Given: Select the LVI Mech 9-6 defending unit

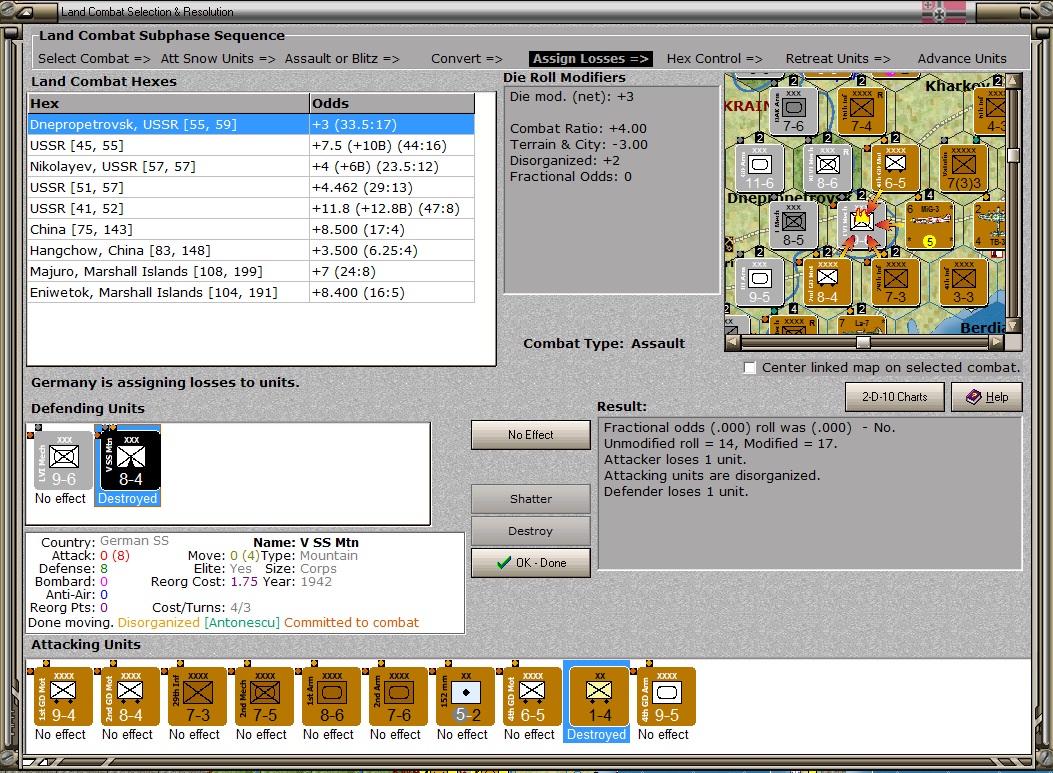Looking at the screenshot, I should 62,461.
